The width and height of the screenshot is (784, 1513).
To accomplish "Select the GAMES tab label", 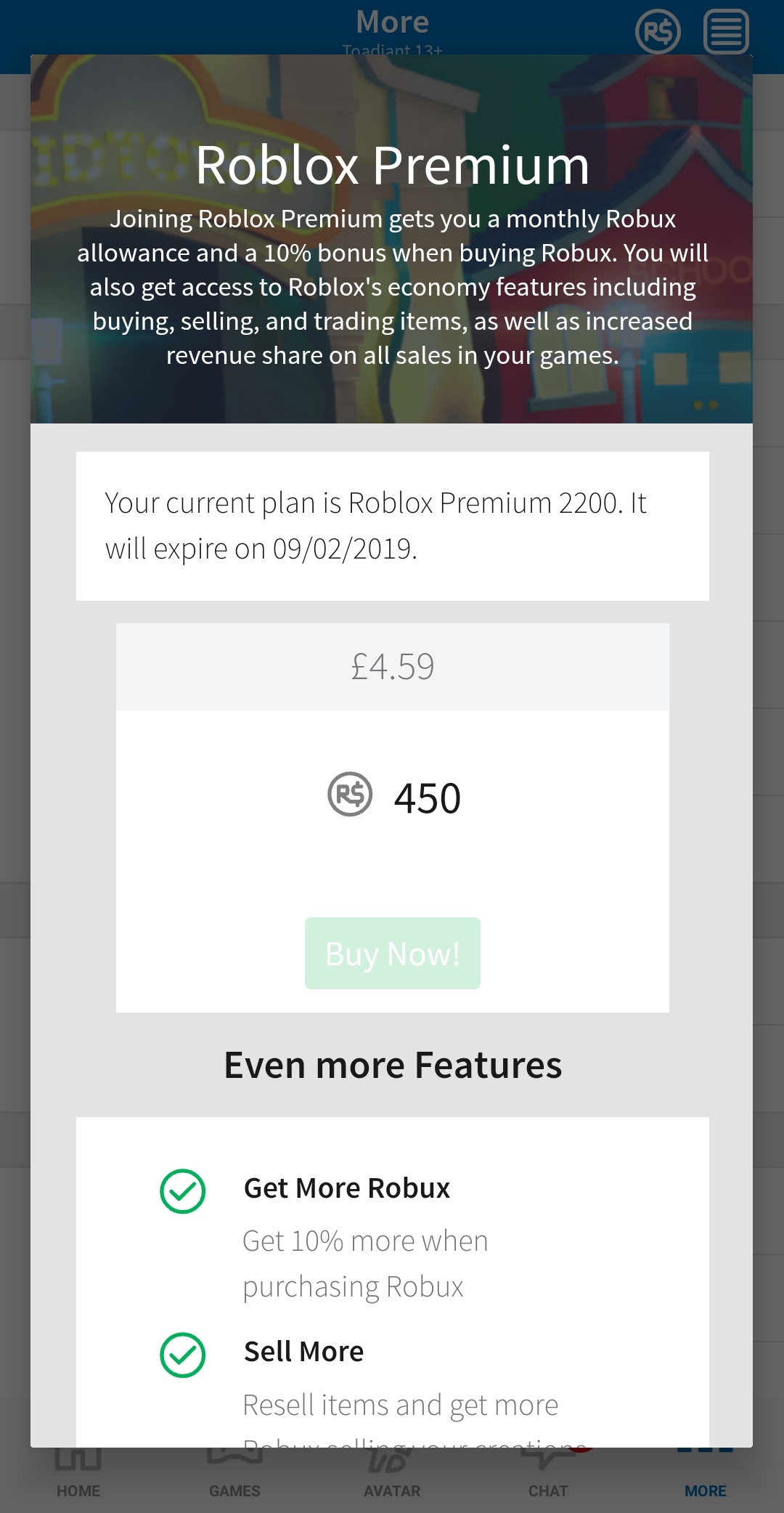I will (235, 1490).
